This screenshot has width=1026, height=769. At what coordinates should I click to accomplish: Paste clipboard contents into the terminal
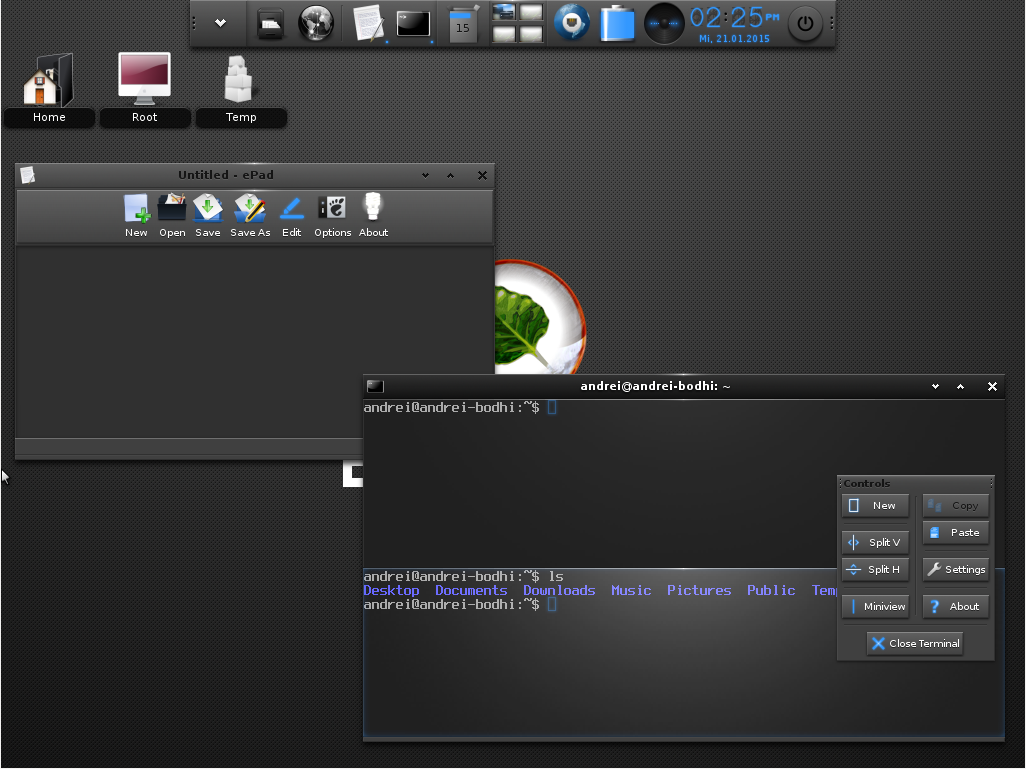coord(955,532)
